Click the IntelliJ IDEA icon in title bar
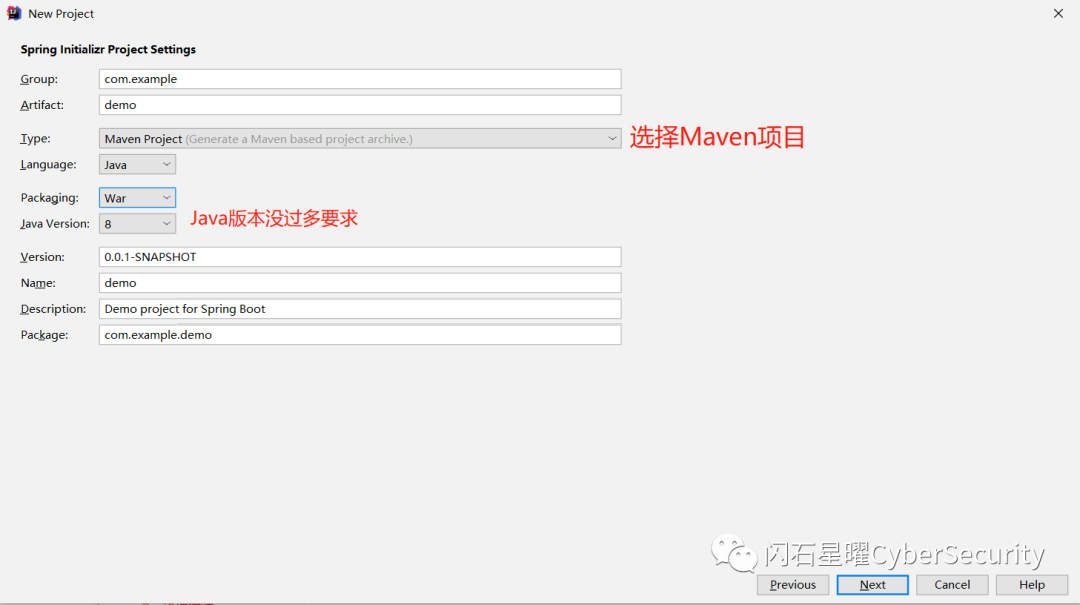The width and height of the screenshot is (1080, 605). point(14,14)
